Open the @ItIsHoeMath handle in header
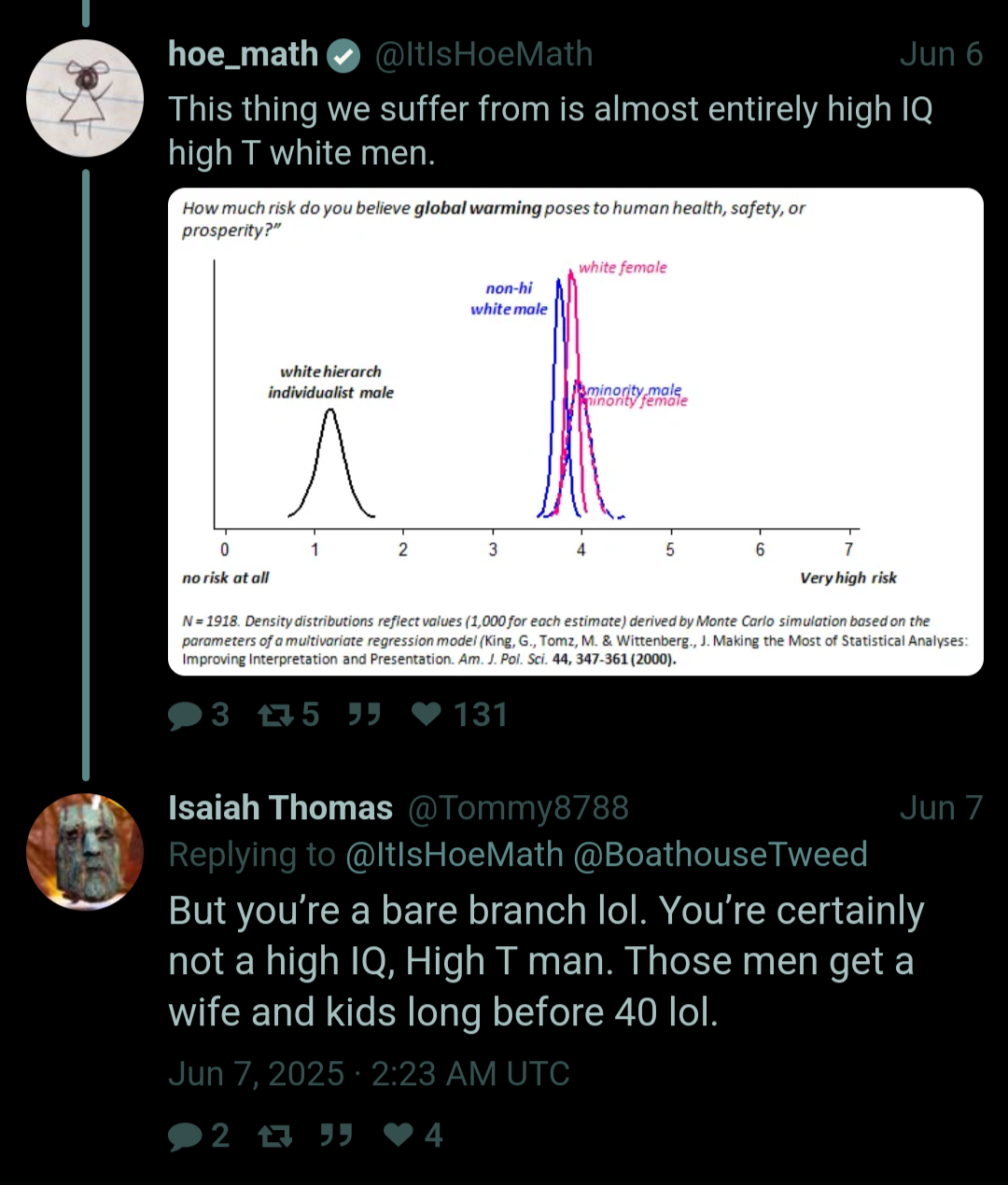This screenshot has width=1008, height=1185. coord(483,54)
